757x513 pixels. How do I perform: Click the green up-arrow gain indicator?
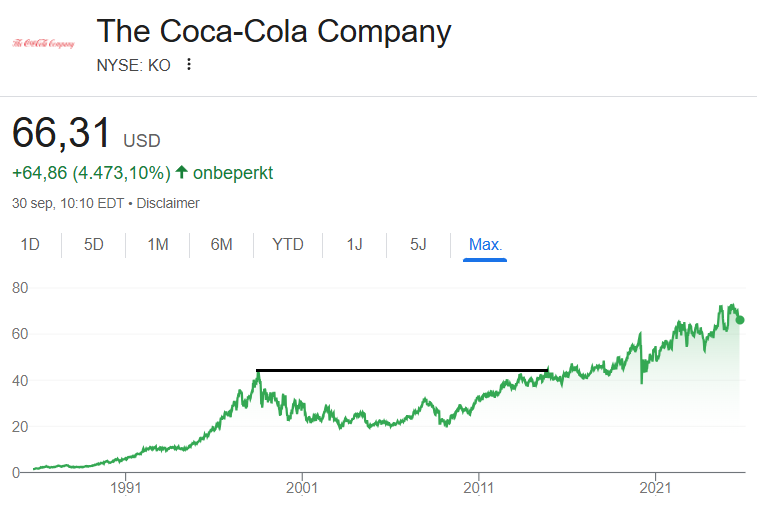[x=182, y=173]
